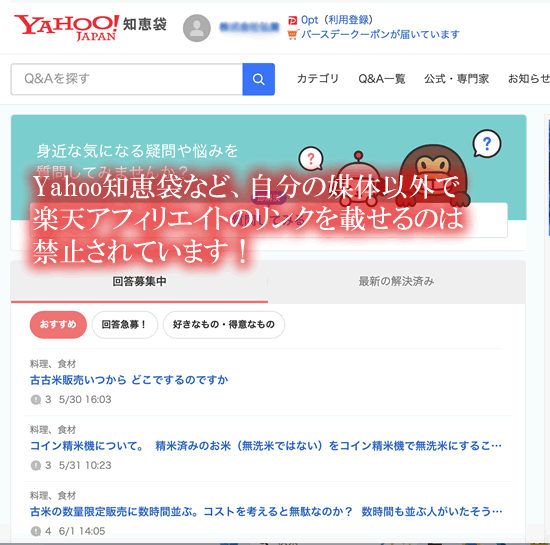Select the 好きなもの・得意なもの filter pill
This screenshot has width=550, height=545.
point(224,325)
